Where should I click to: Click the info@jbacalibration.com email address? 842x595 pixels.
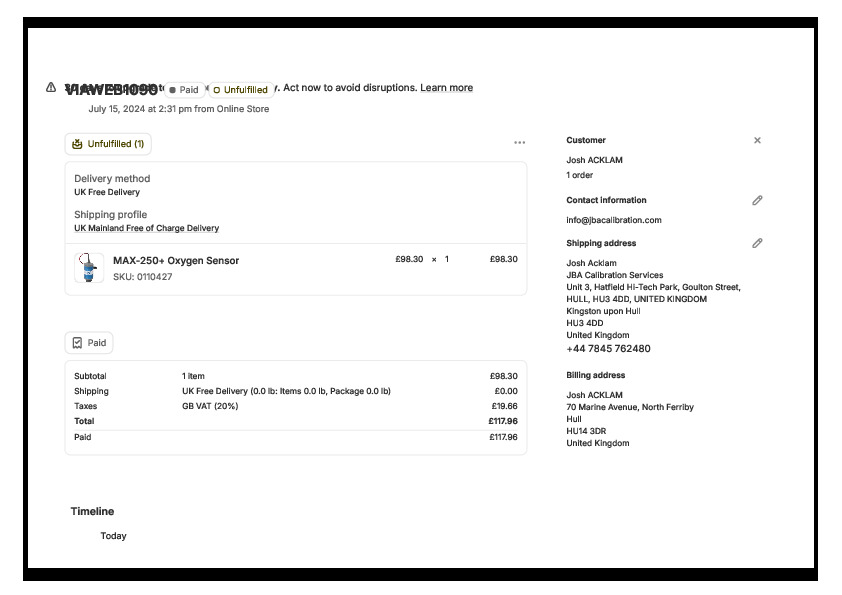click(x=613, y=220)
